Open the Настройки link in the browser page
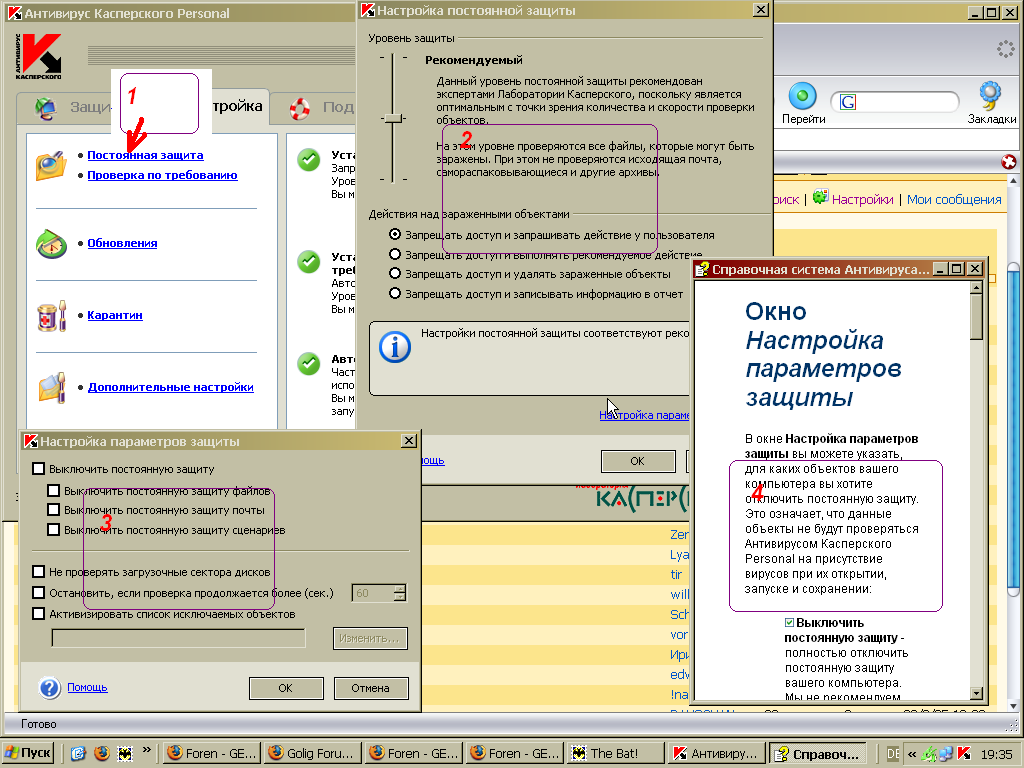1024x768 pixels. coord(862,200)
